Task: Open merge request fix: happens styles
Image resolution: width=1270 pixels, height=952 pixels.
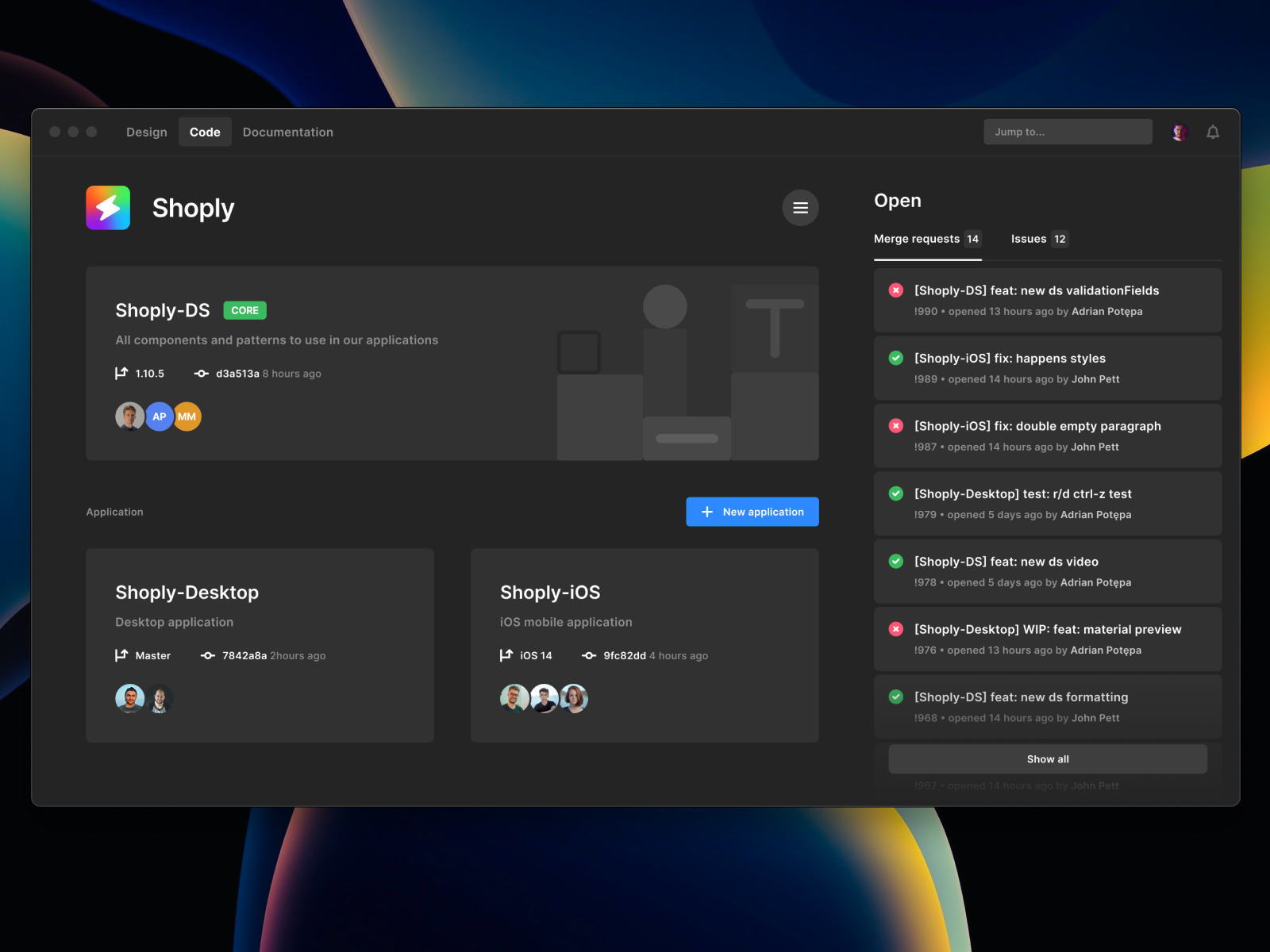Action: (1048, 368)
